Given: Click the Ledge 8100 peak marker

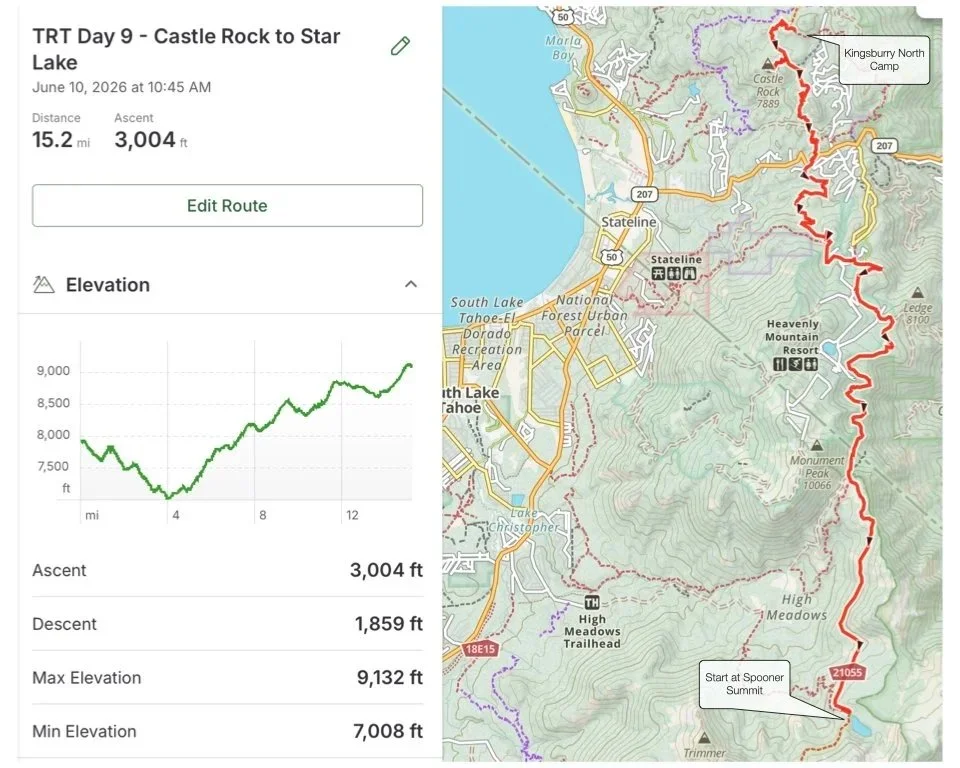Looking at the screenshot, I should 917,293.
